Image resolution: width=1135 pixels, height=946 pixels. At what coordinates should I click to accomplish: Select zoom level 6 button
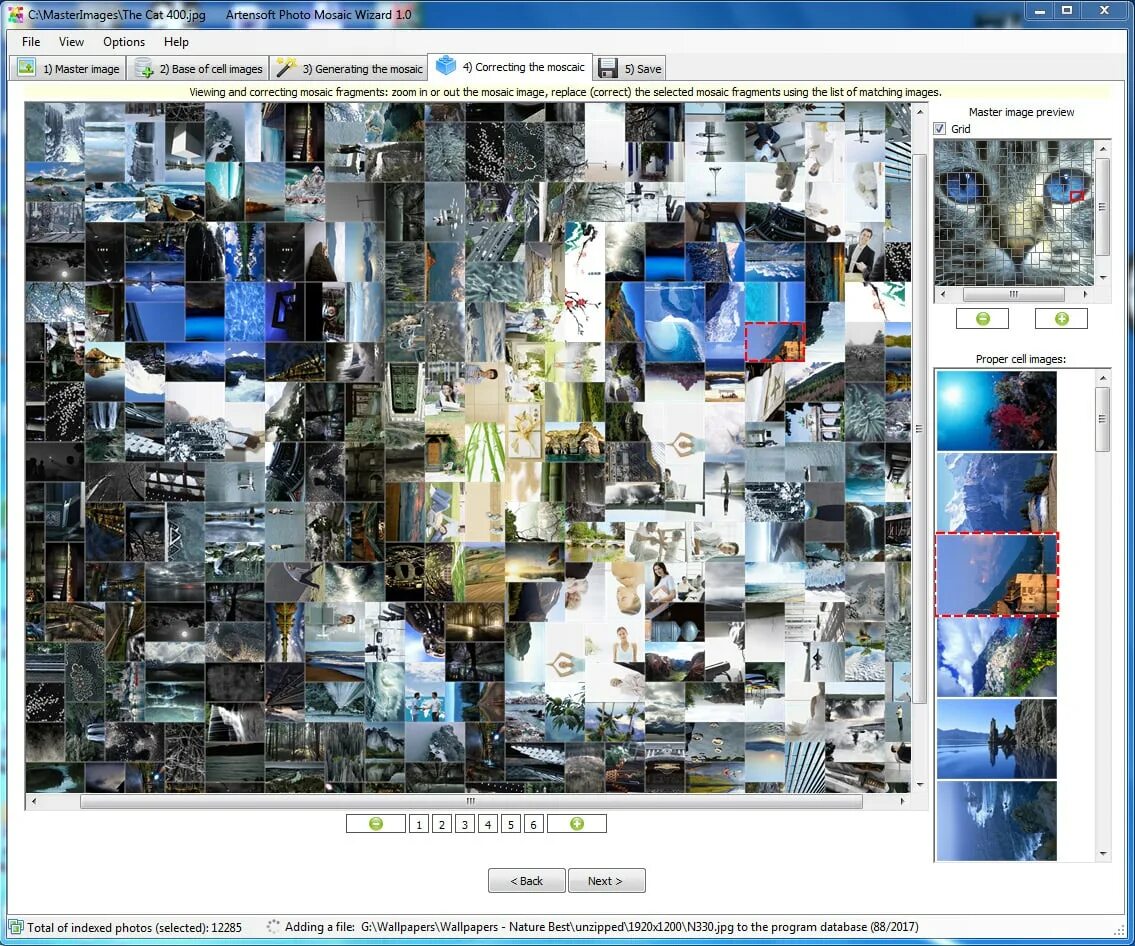533,824
